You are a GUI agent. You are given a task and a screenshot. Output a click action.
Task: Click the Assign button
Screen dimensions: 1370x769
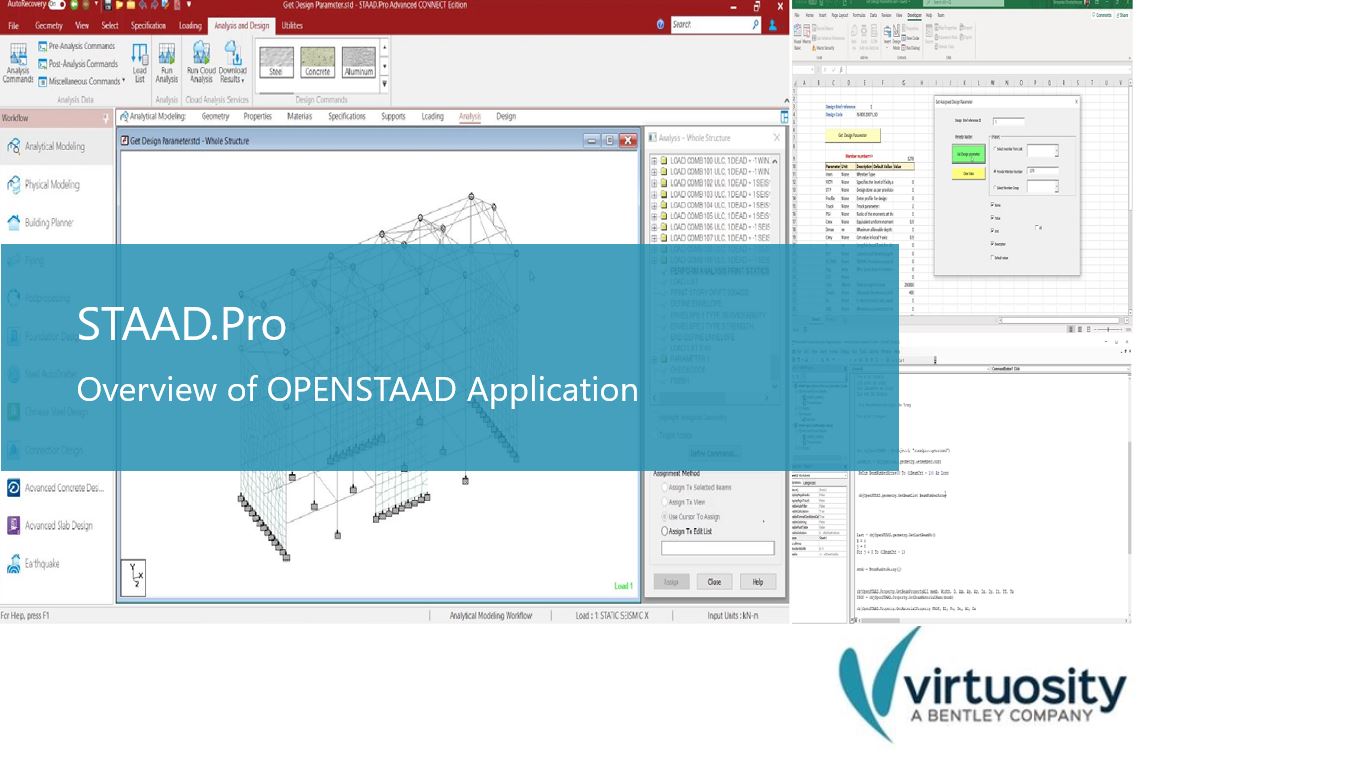click(x=671, y=581)
